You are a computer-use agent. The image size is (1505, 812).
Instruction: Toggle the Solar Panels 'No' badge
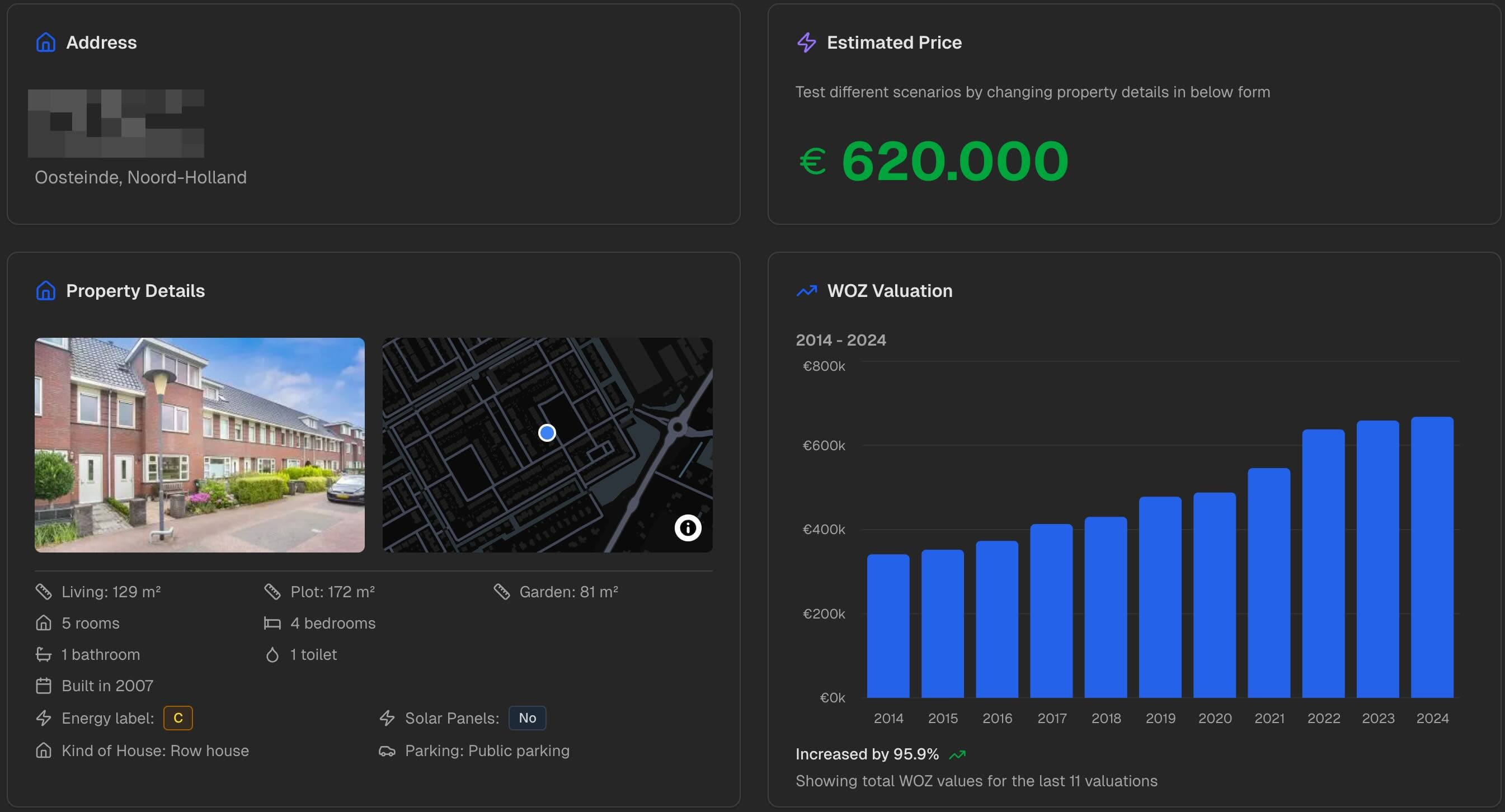(x=526, y=718)
